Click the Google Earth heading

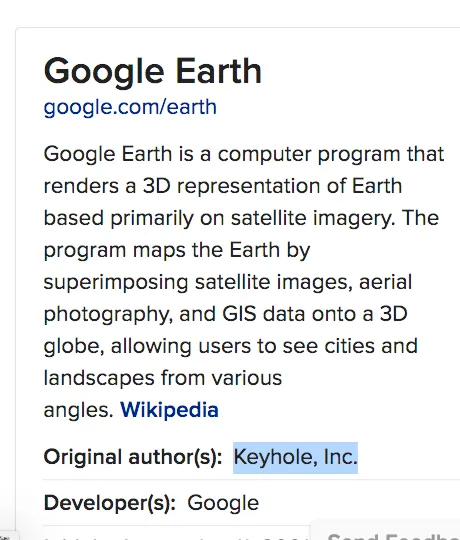153,72
